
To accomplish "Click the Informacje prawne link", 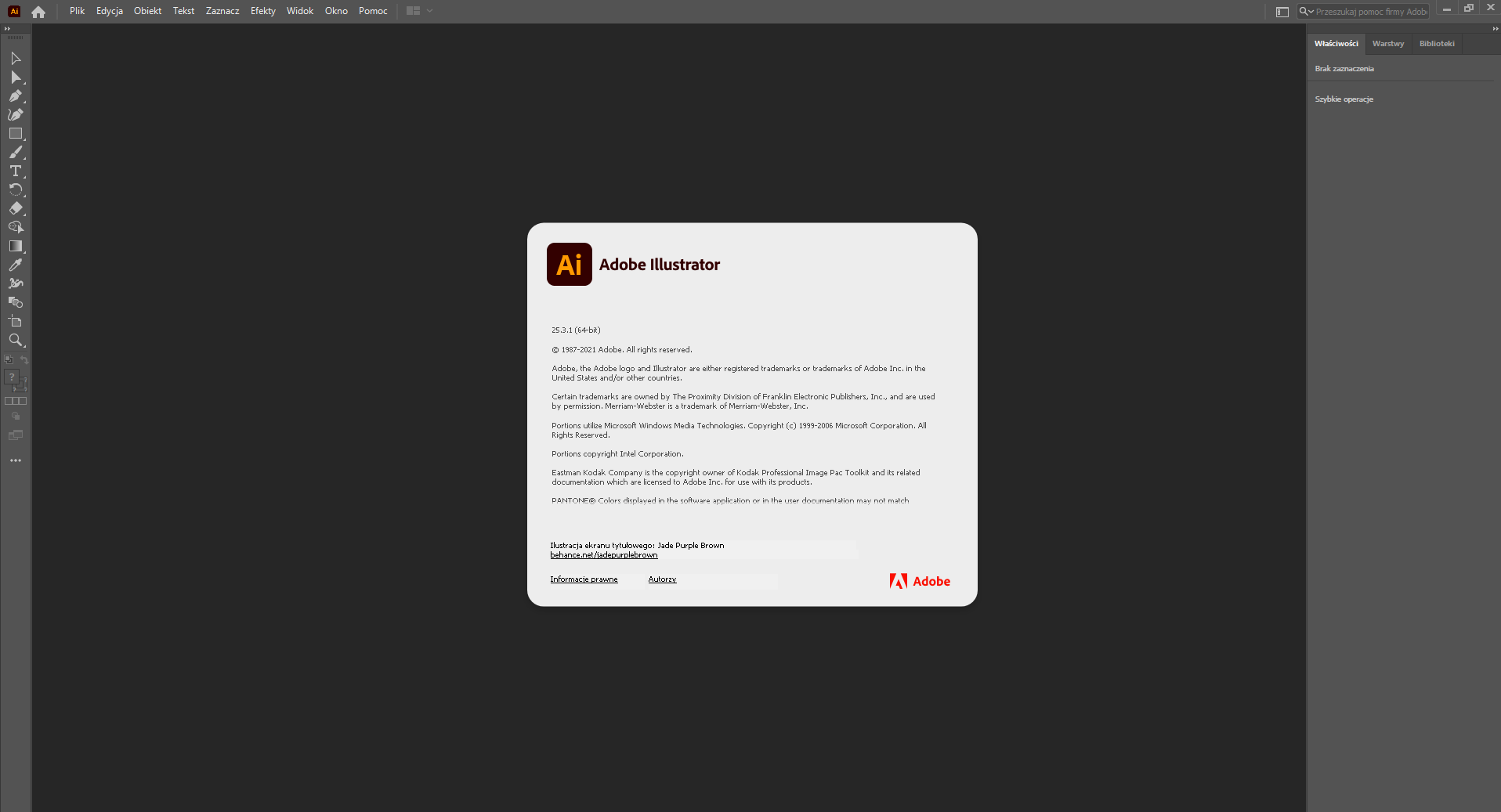I will click(584, 579).
